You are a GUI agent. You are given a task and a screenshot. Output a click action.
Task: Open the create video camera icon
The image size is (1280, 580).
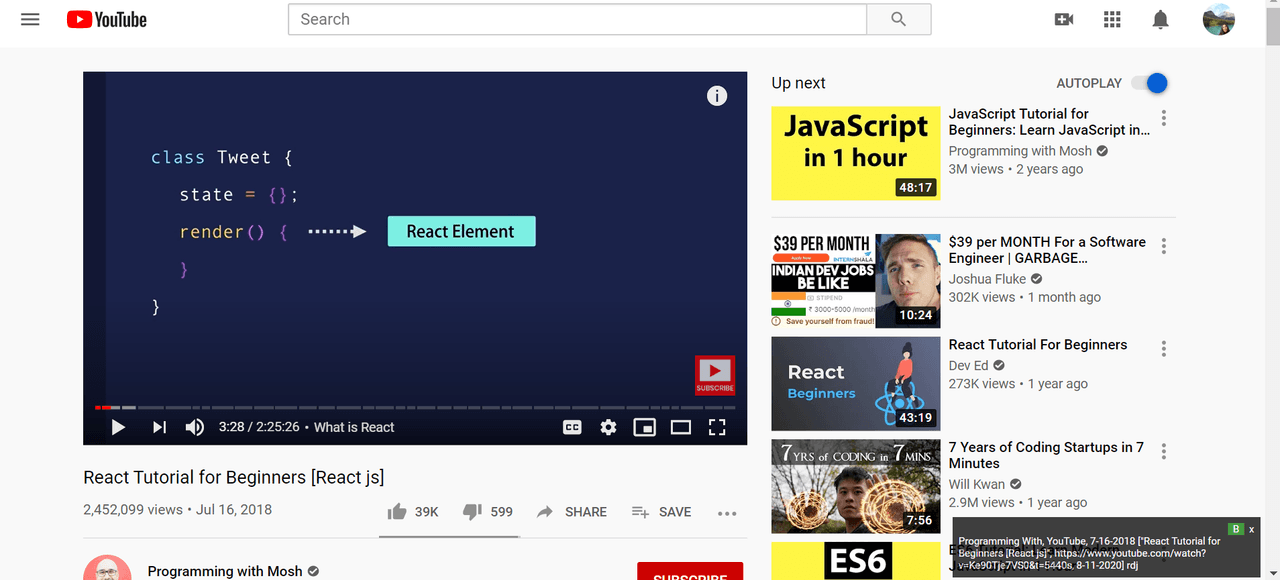(x=1064, y=19)
